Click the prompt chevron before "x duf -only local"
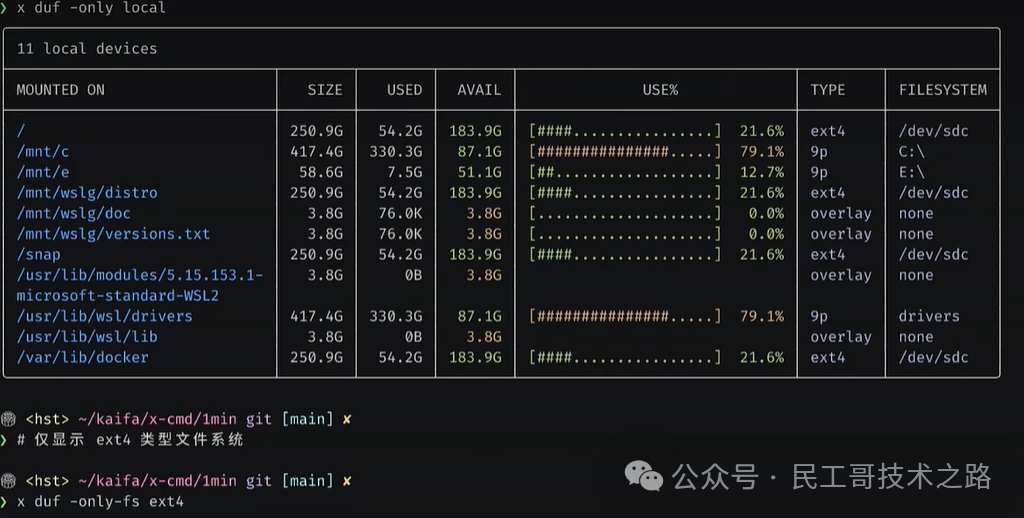The width and height of the screenshot is (1024, 518). 6,8
